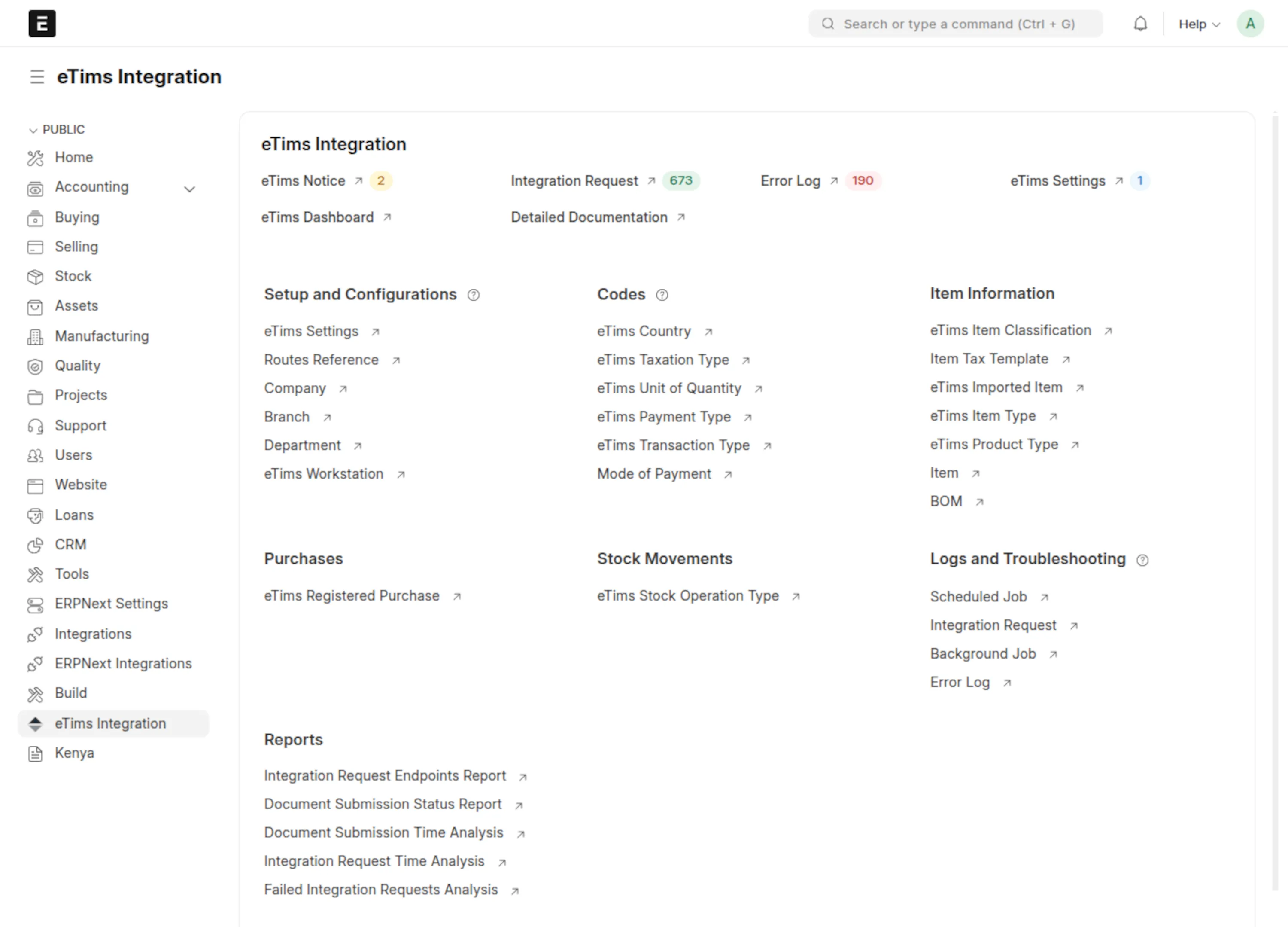Viewport: 1288px width, 927px height.
Task: Open eTims Registered Purchase link
Action: tap(352, 596)
